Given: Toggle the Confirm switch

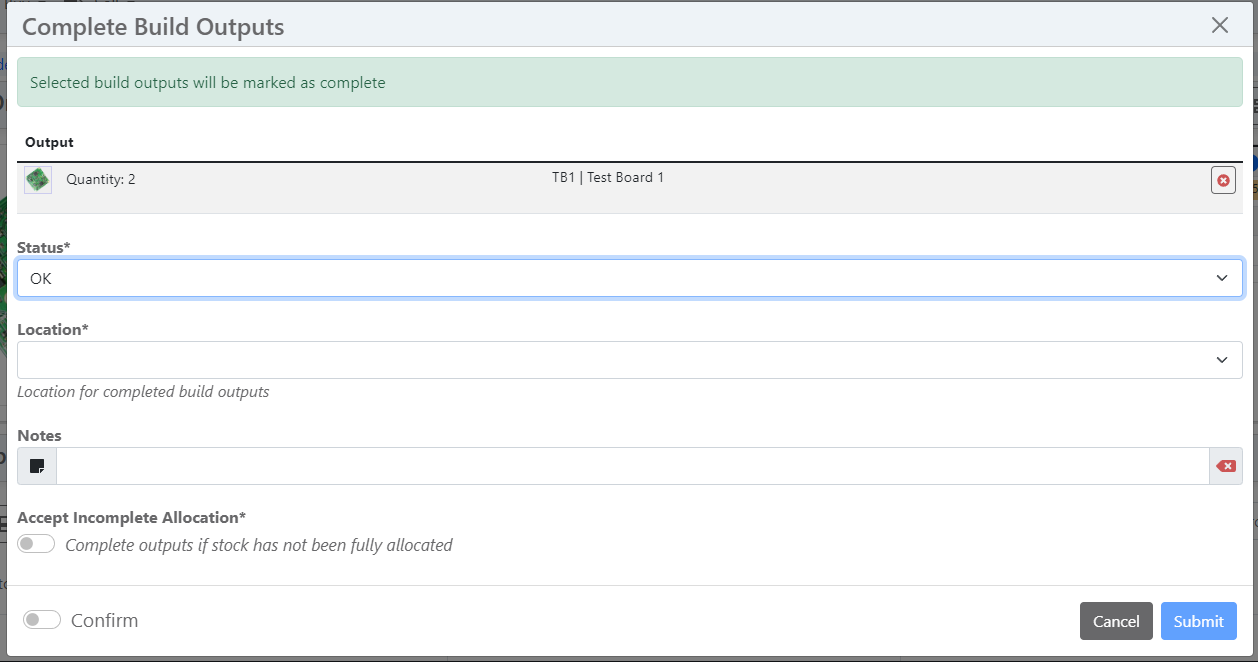Looking at the screenshot, I should pyautogui.click(x=42, y=620).
